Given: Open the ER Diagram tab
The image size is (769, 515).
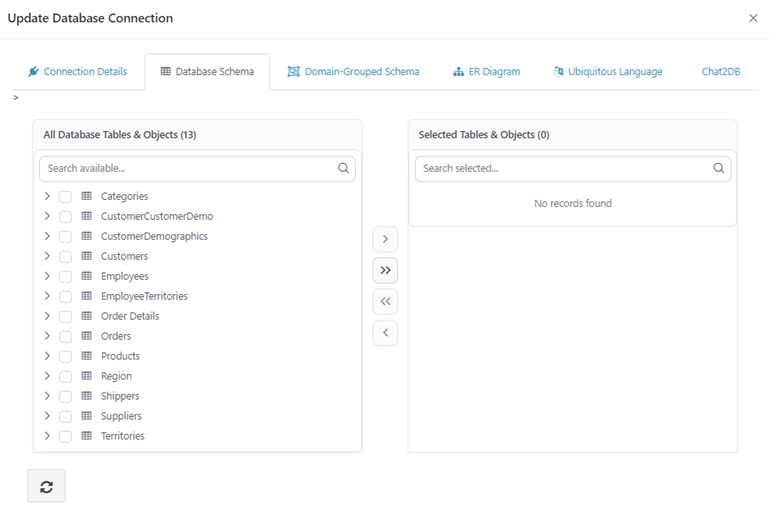Looking at the screenshot, I should (487, 72).
